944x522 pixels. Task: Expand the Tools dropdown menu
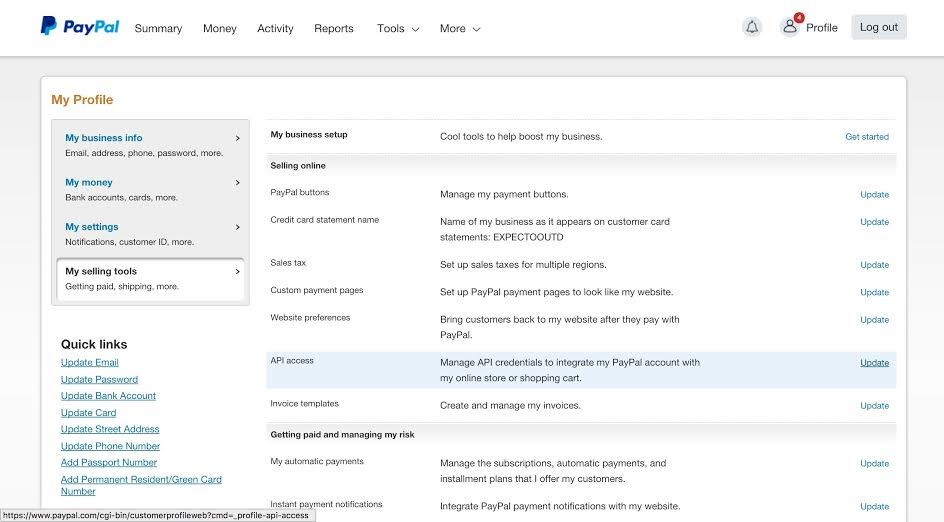tap(398, 29)
